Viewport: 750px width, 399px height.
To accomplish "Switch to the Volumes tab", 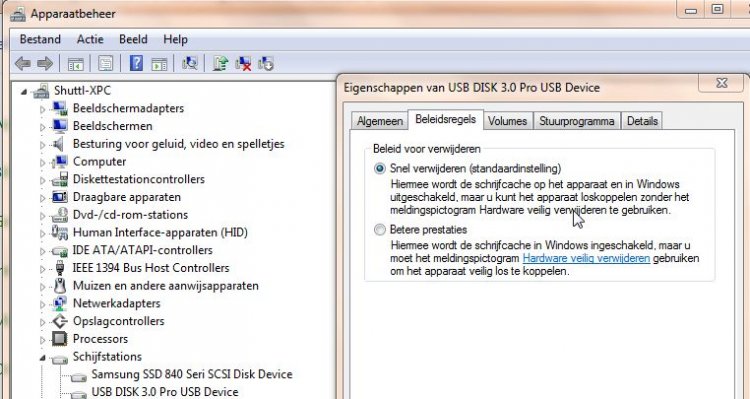I will click(x=507, y=121).
